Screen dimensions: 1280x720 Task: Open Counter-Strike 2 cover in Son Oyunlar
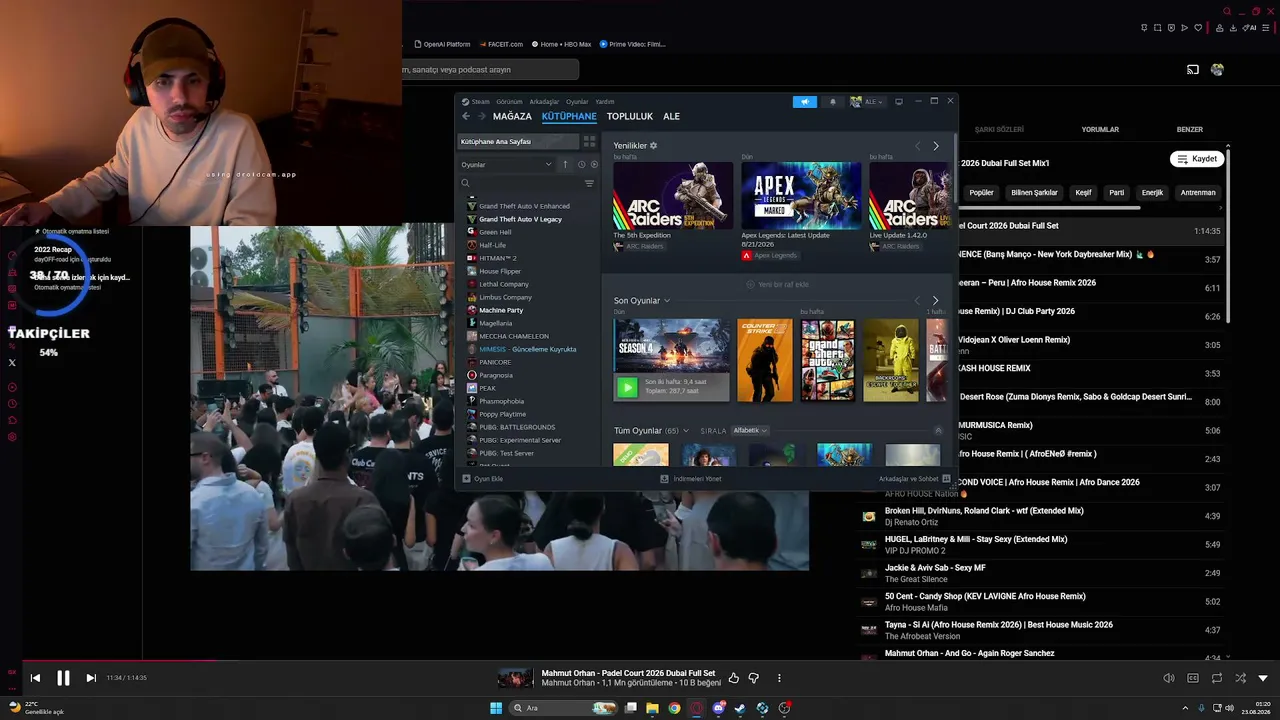coord(765,360)
